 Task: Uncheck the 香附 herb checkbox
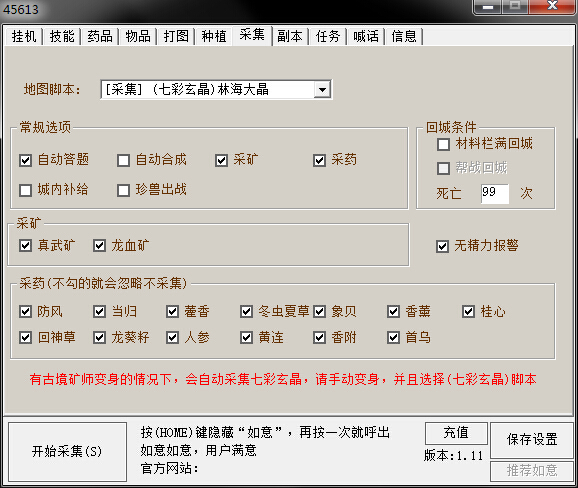pyautogui.click(x=320, y=338)
